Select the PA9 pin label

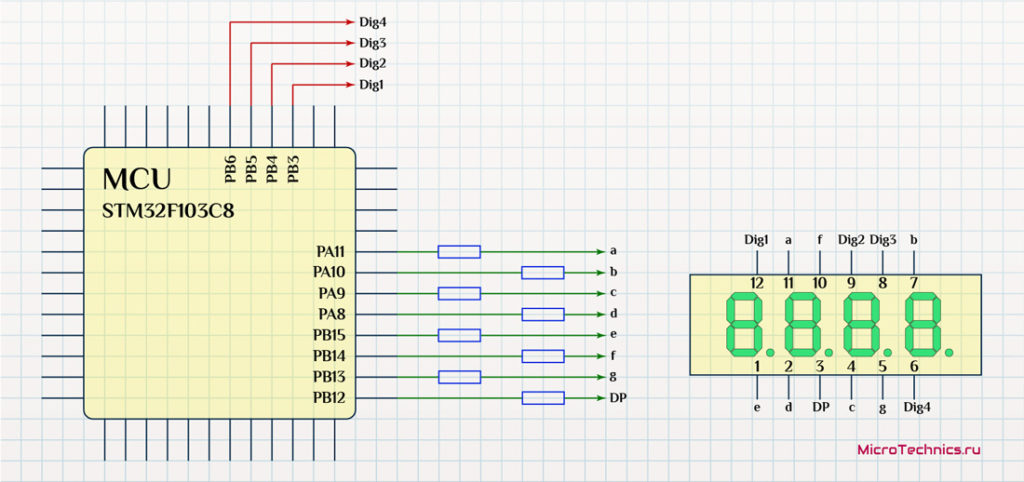333,293
